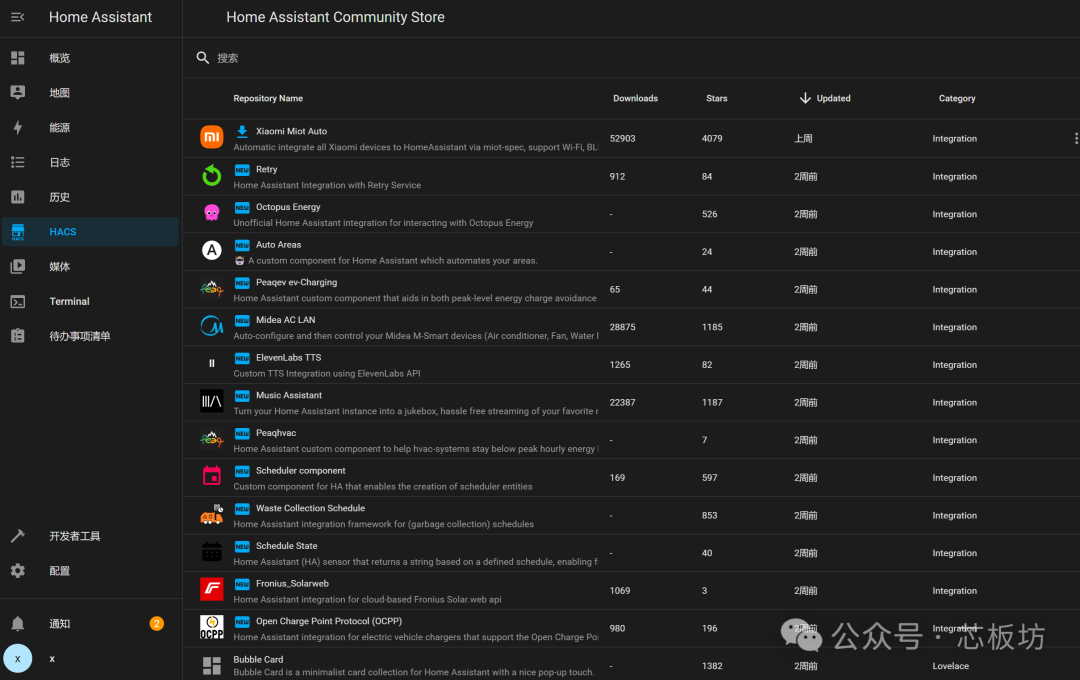The image size is (1080, 680).
Task: Click the Midea AC LAN logo
Action: pyautogui.click(x=211, y=326)
